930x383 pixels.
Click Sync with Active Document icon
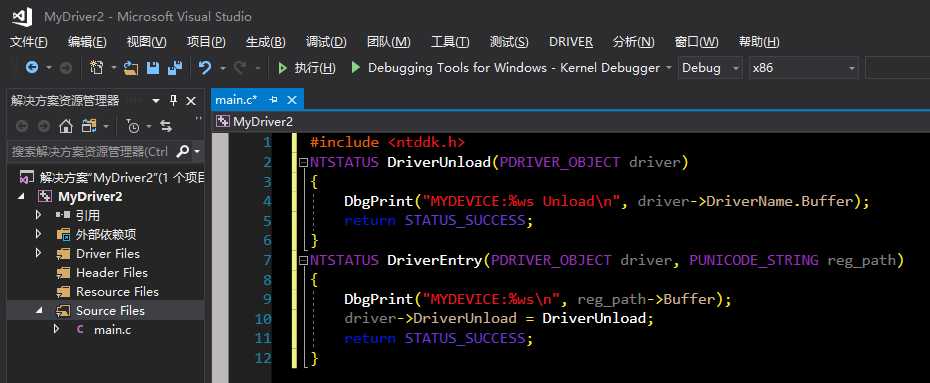166,126
